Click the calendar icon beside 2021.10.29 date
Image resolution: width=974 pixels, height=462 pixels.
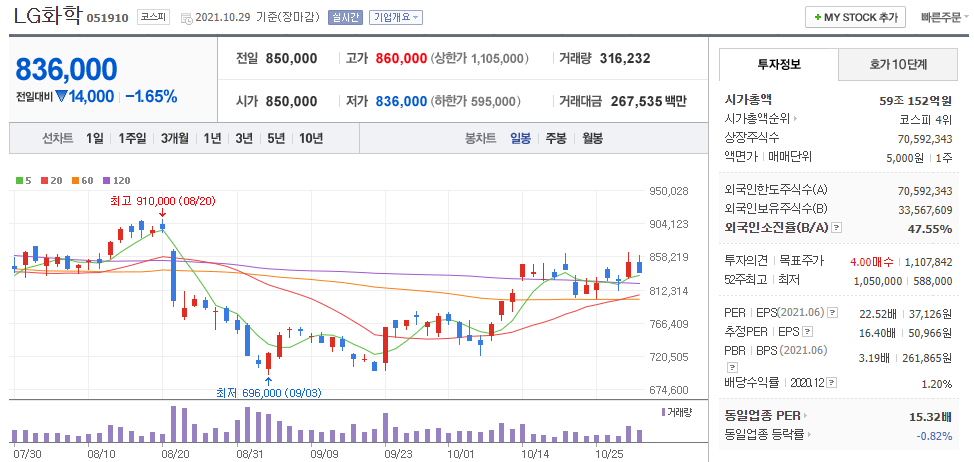(x=186, y=18)
